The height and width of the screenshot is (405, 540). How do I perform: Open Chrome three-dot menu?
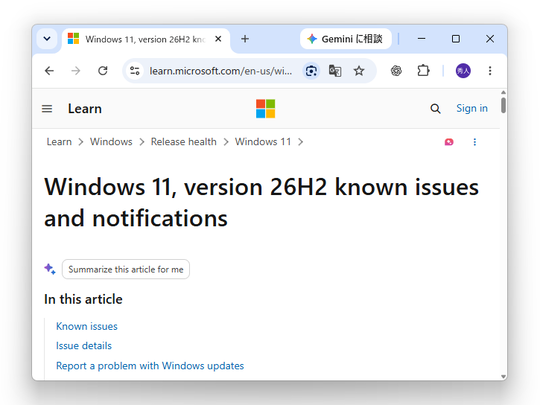click(x=490, y=71)
